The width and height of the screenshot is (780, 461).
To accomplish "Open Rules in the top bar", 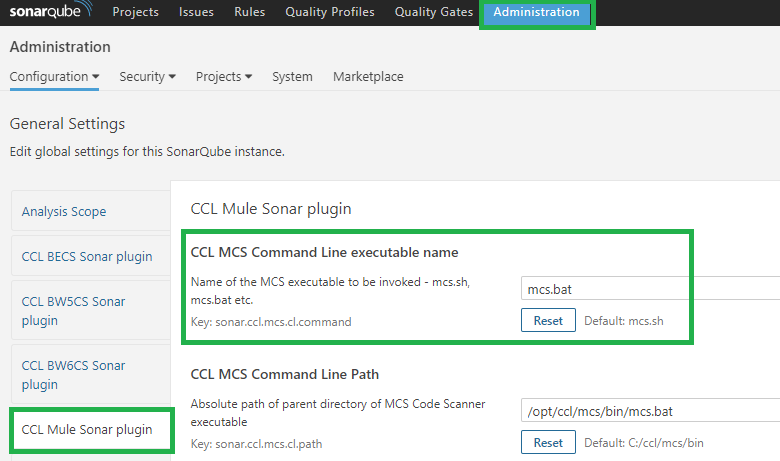I will 249,11.
